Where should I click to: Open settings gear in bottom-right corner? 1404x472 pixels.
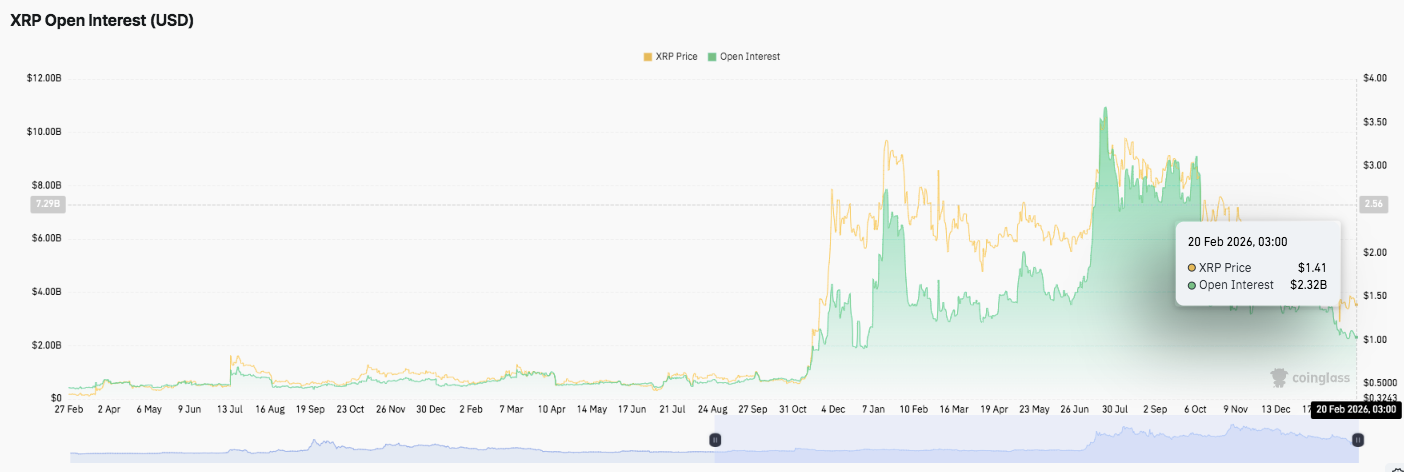1398,468
